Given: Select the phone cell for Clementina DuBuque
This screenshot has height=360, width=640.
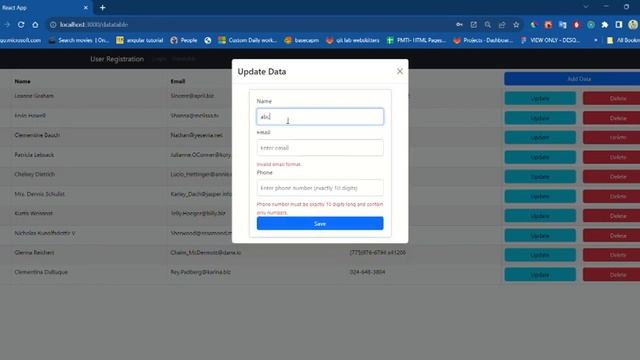Looking at the screenshot, I should pyautogui.click(x=367, y=272).
